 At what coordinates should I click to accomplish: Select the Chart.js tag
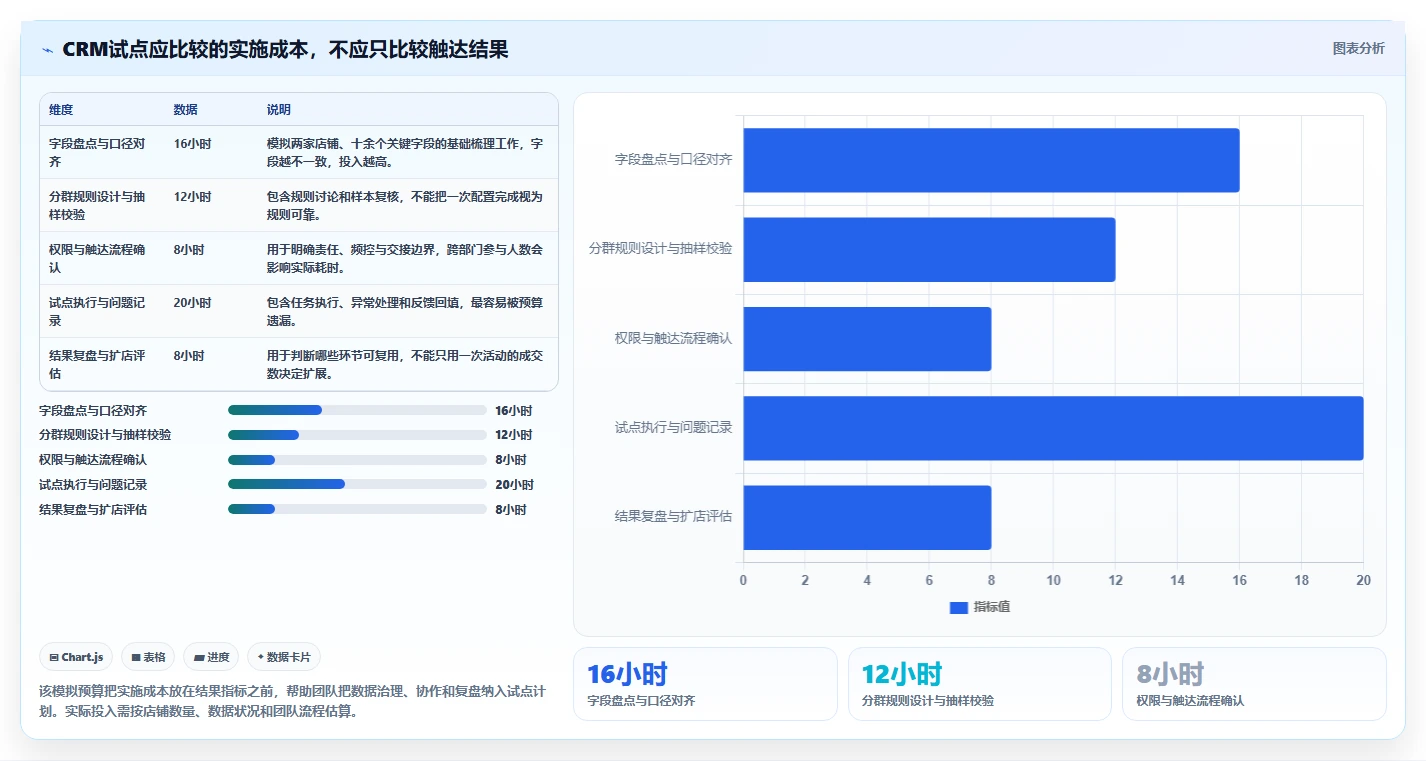pyautogui.click(x=77, y=657)
